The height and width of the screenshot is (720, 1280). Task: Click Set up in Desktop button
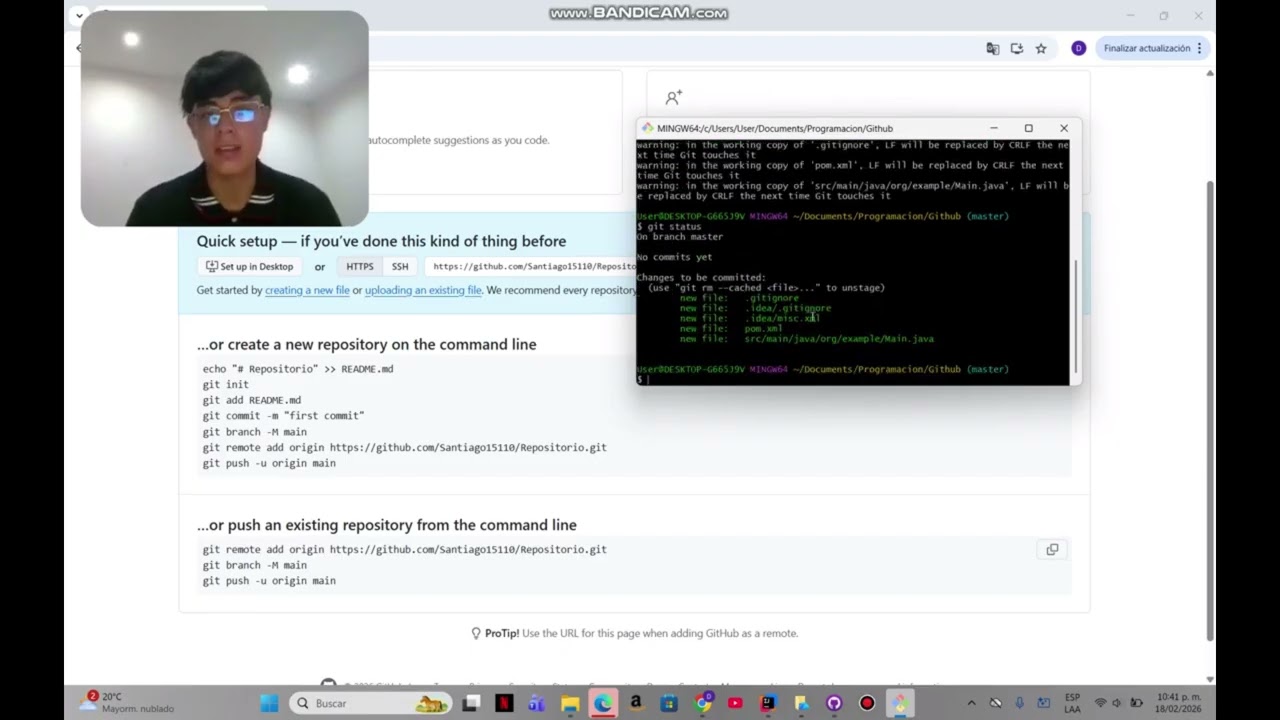click(x=250, y=267)
